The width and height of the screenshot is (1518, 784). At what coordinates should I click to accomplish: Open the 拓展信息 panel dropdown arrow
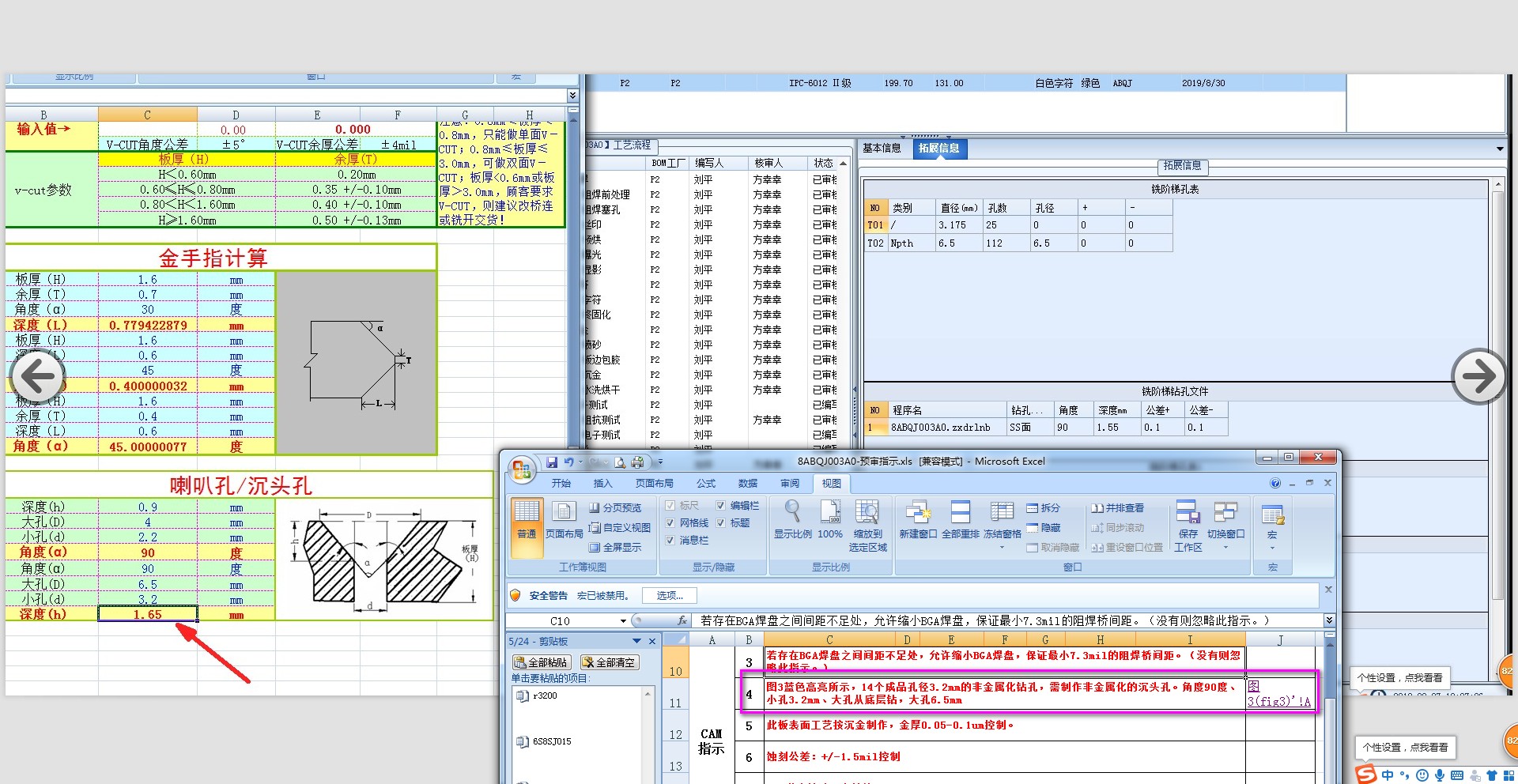coord(1500,149)
